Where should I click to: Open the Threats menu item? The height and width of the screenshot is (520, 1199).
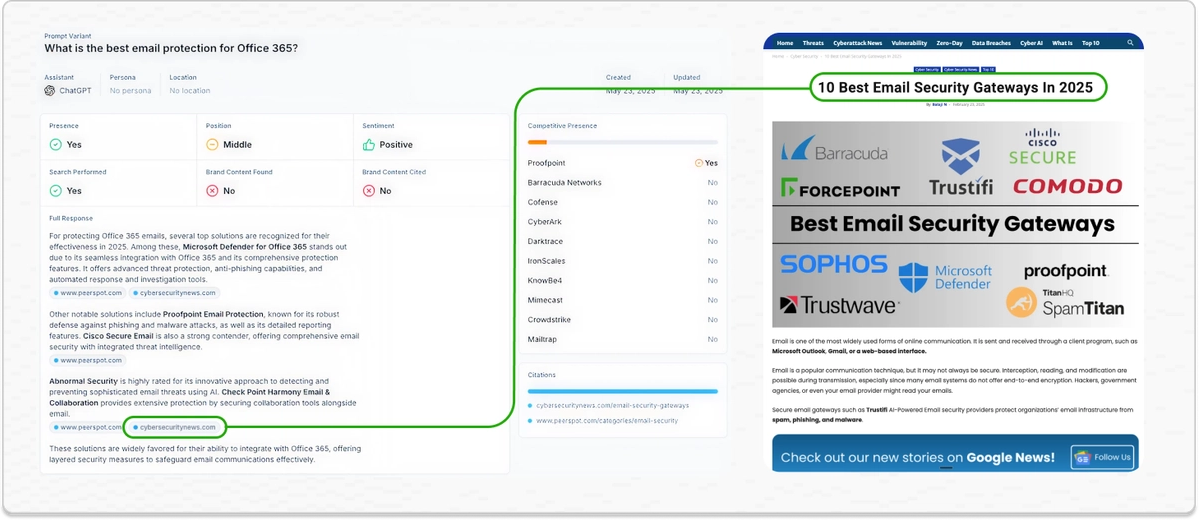click(x=813, y=44)
